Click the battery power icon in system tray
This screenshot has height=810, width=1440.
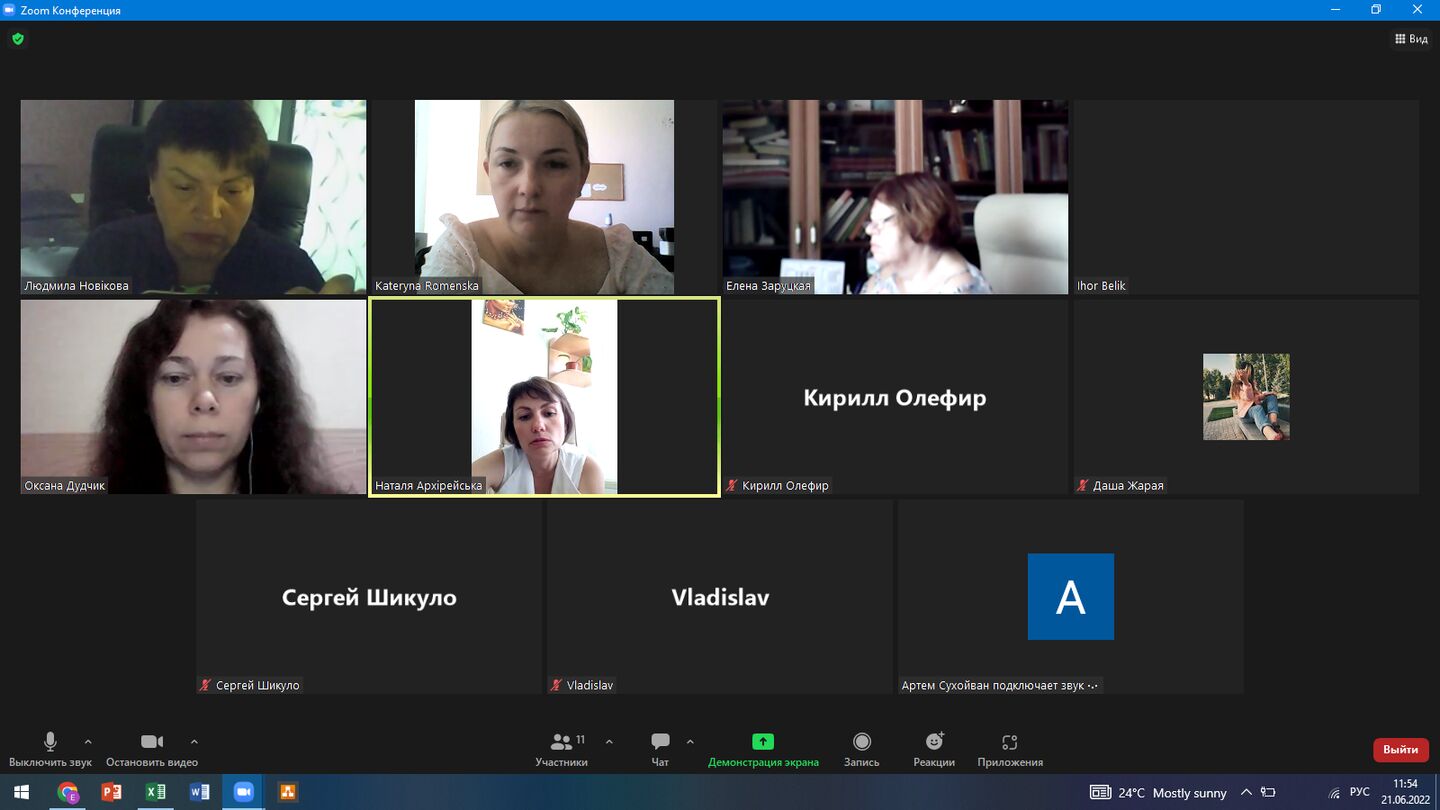(1267, 793)
